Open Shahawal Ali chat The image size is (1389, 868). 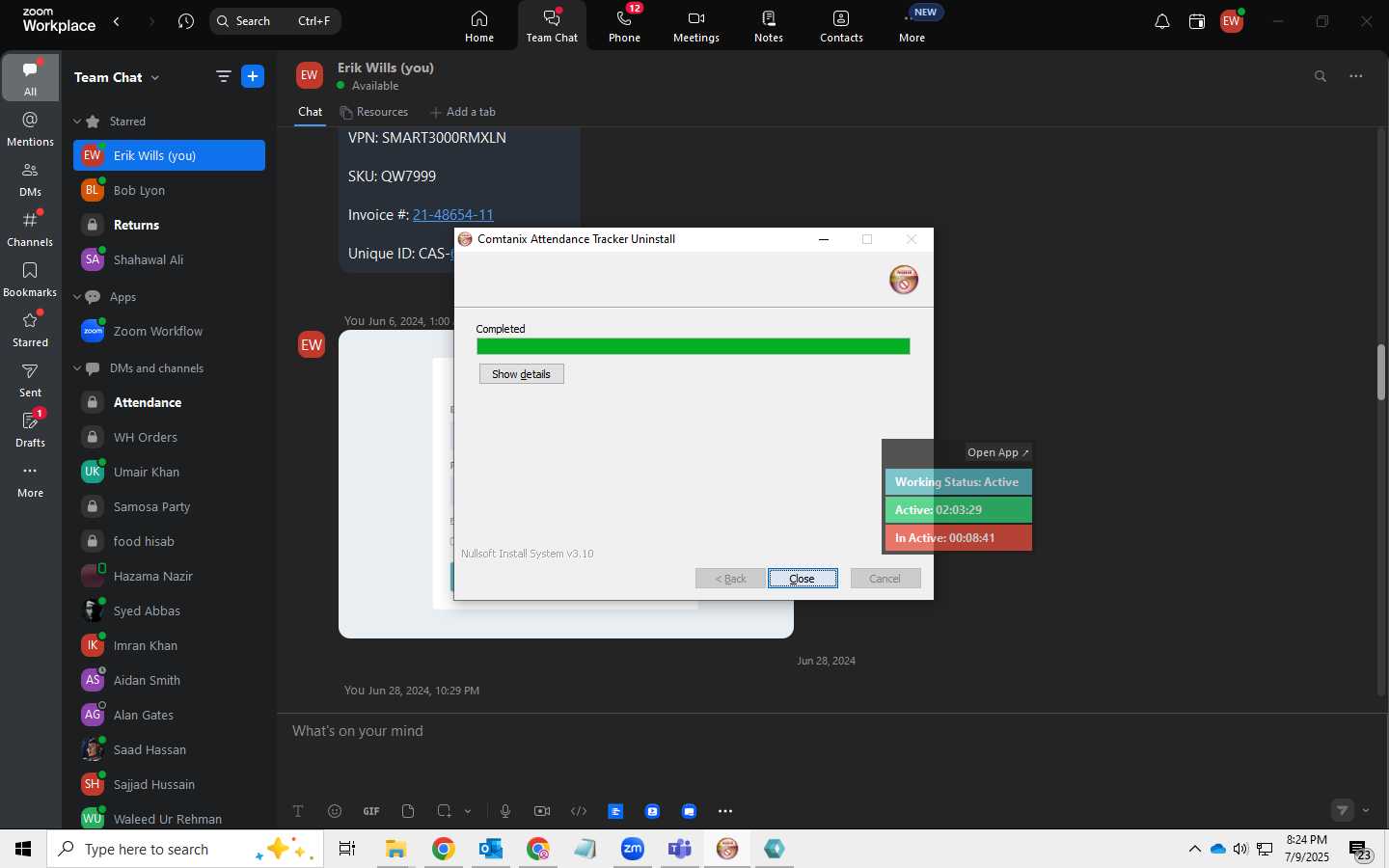pyautogui.click(x=169, y=259)
